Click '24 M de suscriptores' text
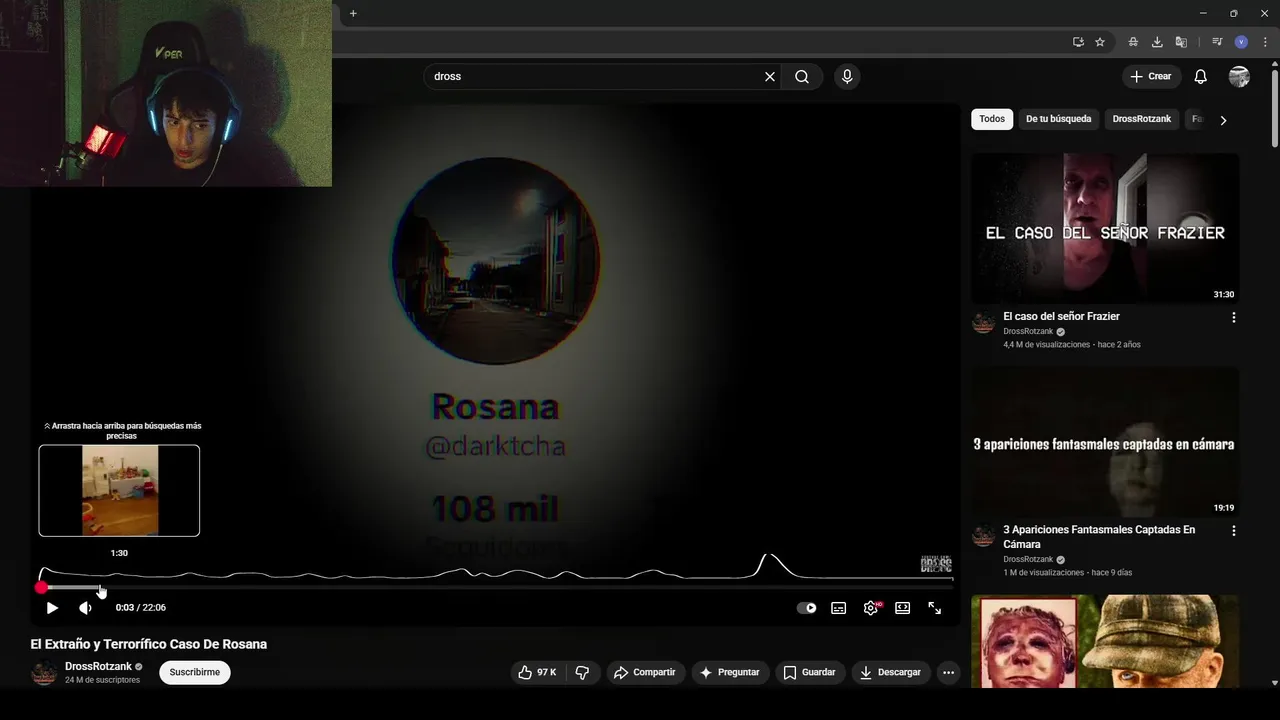 [102, 680]
